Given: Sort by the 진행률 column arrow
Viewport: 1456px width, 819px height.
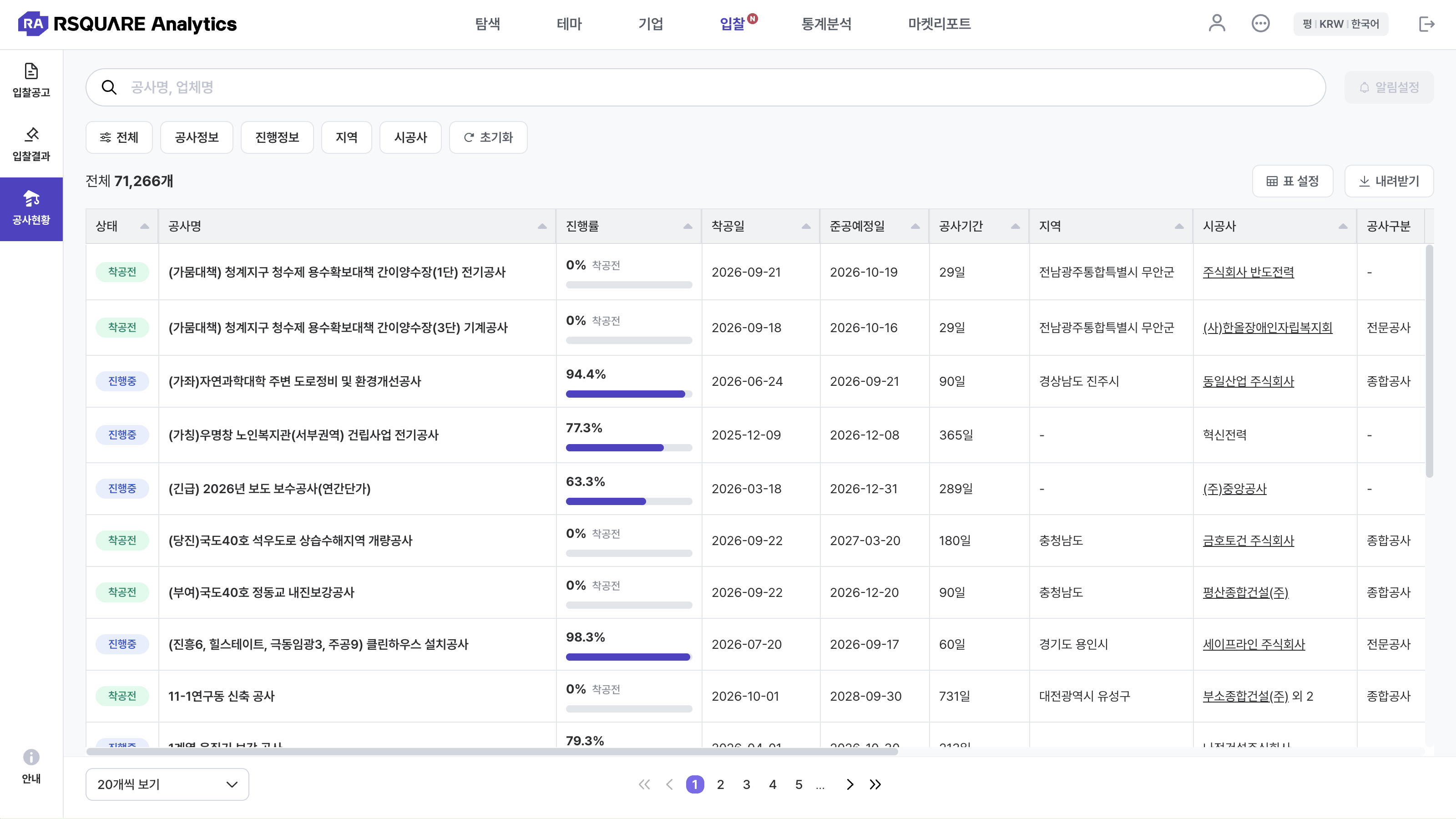Looking at the screenshot, I should (x=688, y=226).
